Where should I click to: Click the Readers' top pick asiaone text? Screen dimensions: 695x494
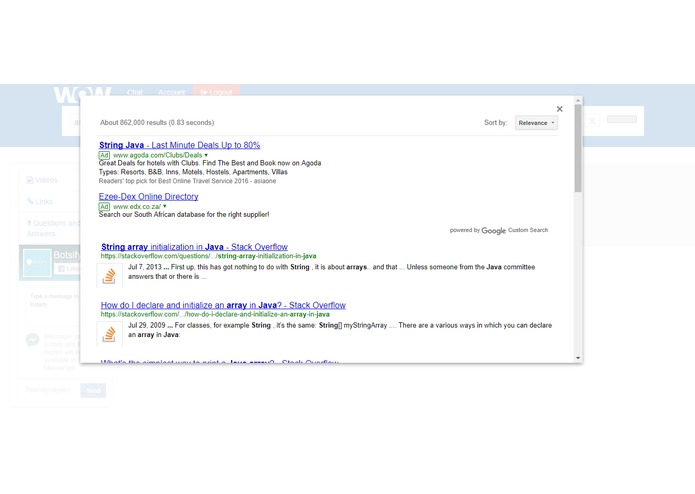point(187,181)
